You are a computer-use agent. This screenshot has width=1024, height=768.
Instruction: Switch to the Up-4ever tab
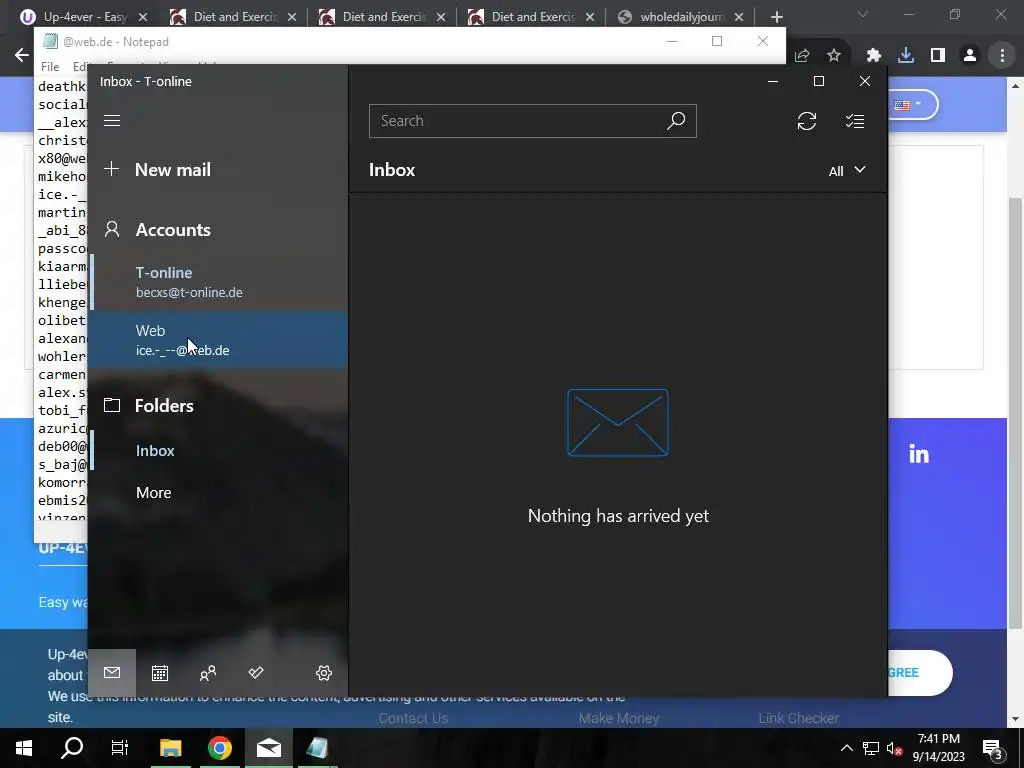(x=84, y=17)
